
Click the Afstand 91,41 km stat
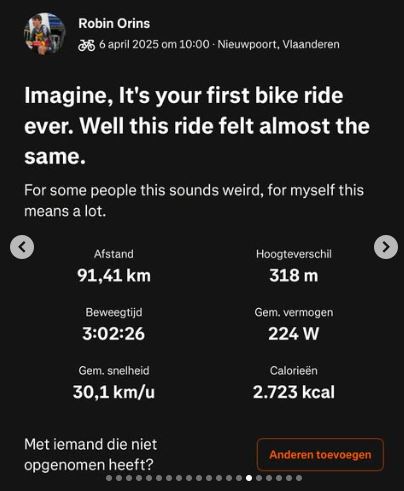(114, 266)
